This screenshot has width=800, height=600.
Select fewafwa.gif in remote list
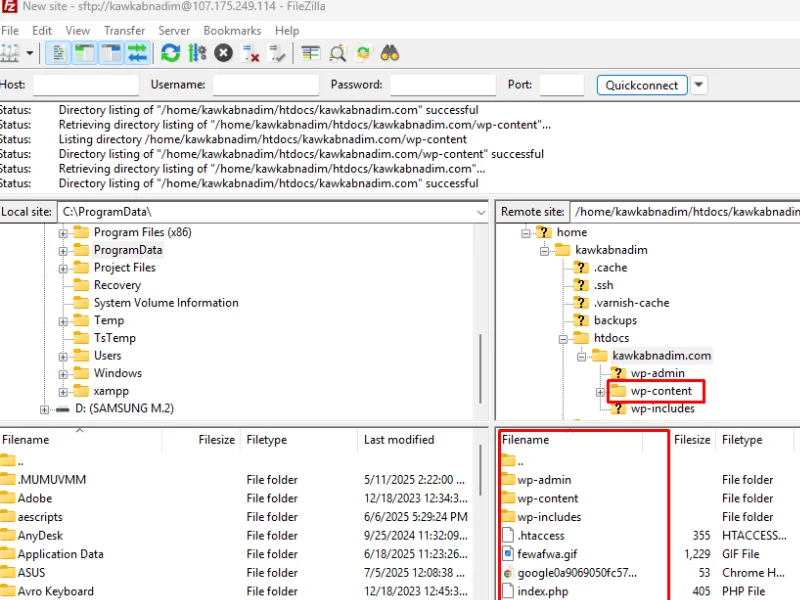click(547, 554)
